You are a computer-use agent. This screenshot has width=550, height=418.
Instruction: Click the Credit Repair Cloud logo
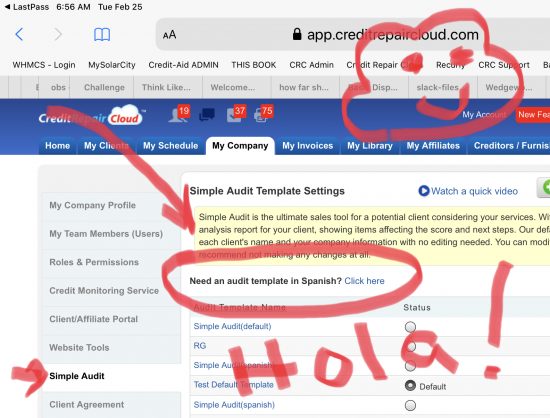point(91,117)
